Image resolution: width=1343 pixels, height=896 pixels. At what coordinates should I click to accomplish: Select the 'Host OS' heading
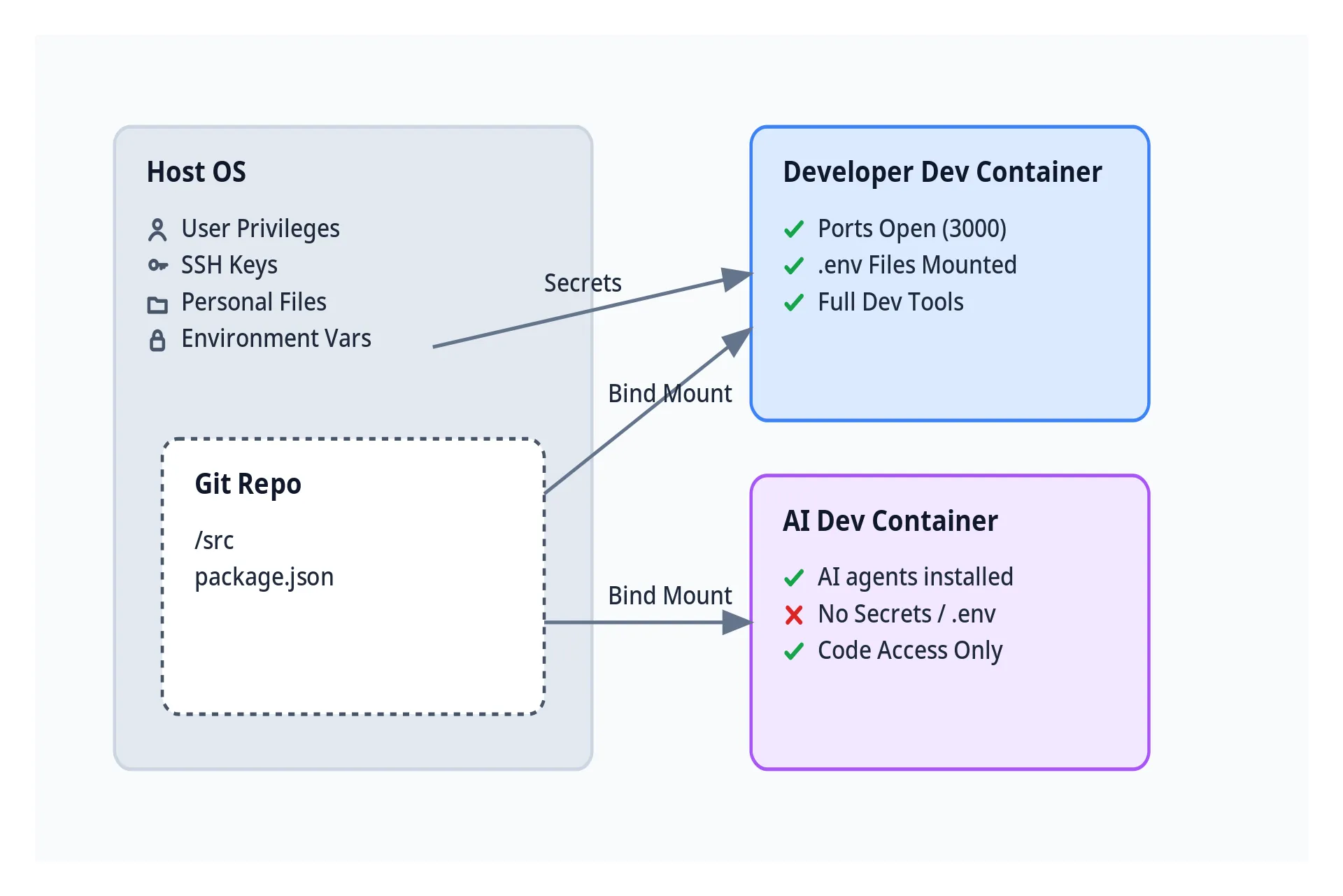pos(196,172)
